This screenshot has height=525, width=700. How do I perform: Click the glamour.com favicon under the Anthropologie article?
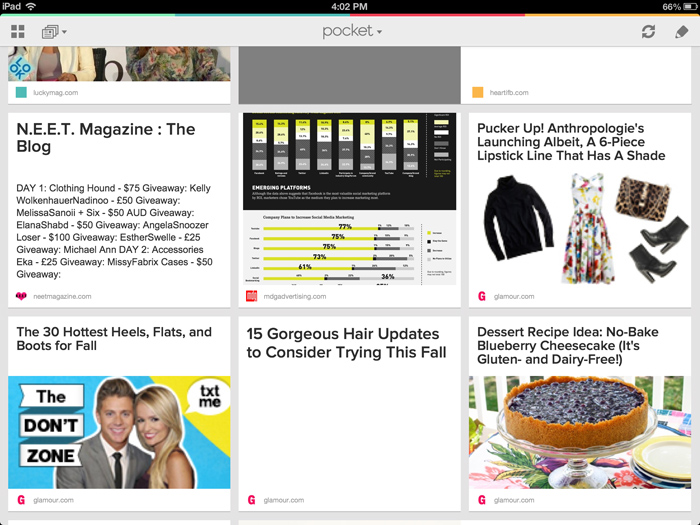coord(482,296)
